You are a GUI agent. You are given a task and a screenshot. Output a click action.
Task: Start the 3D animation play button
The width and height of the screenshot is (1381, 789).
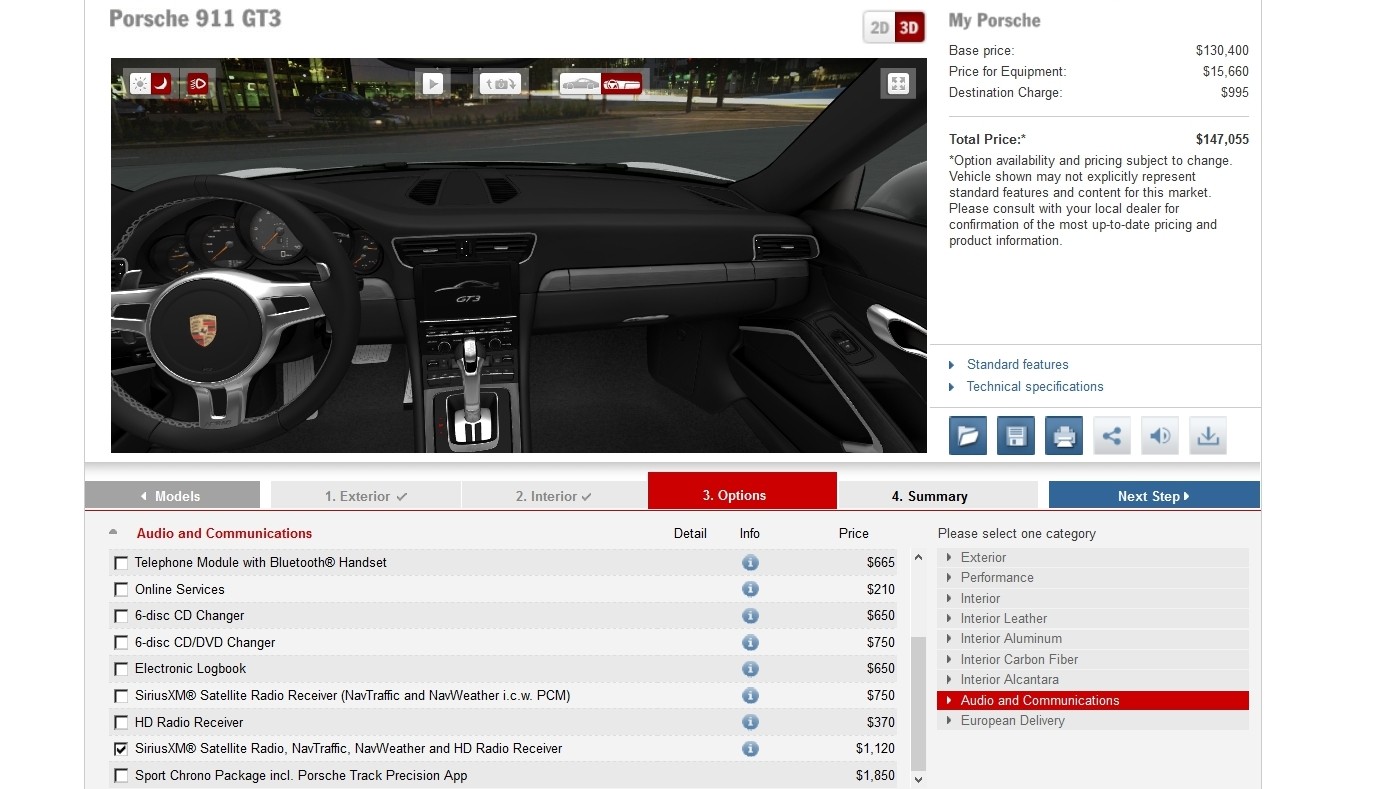(x=432, y=84)
